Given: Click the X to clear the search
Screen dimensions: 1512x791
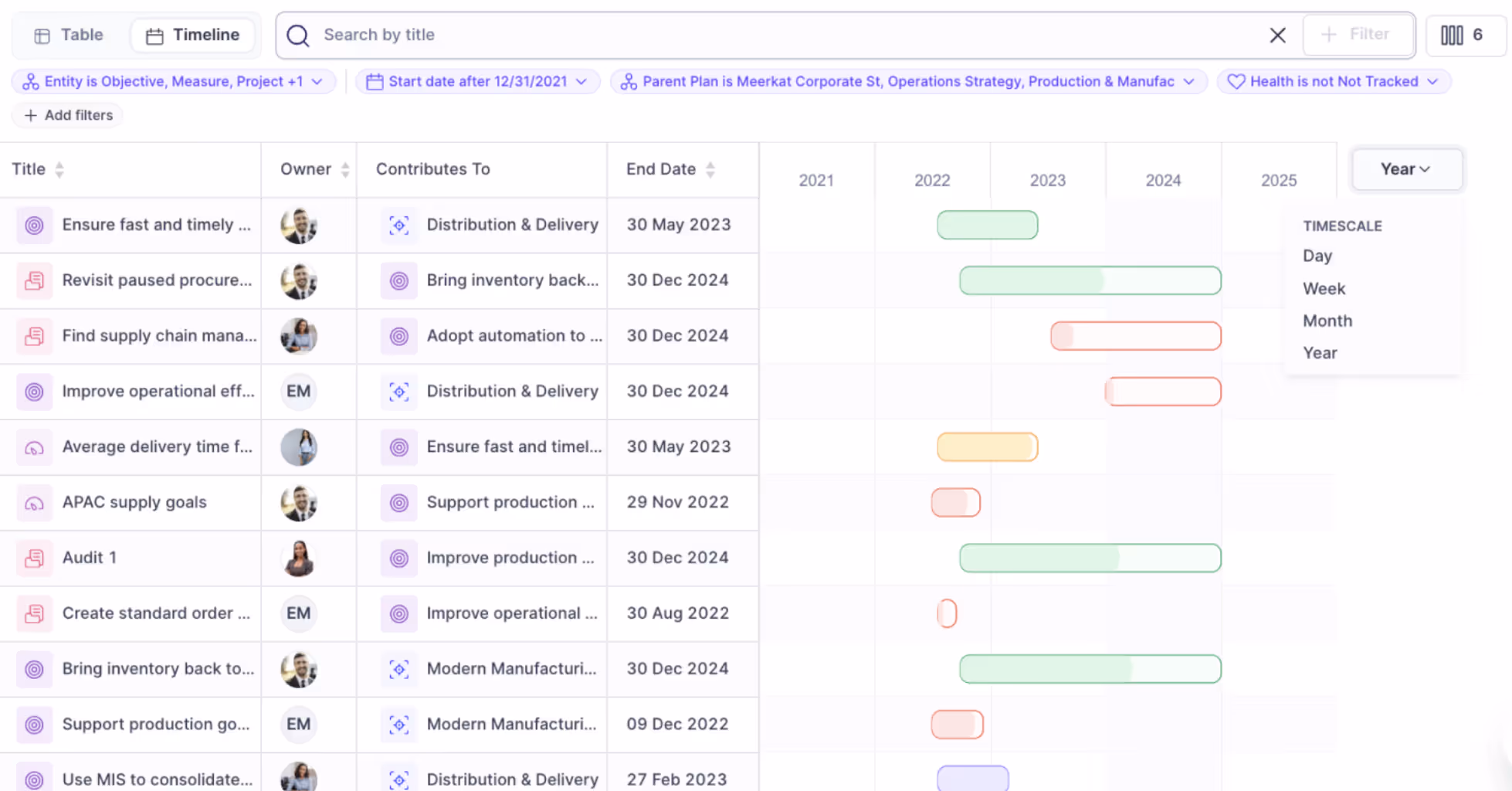Looking at the screenshot, I should 1277,35.
